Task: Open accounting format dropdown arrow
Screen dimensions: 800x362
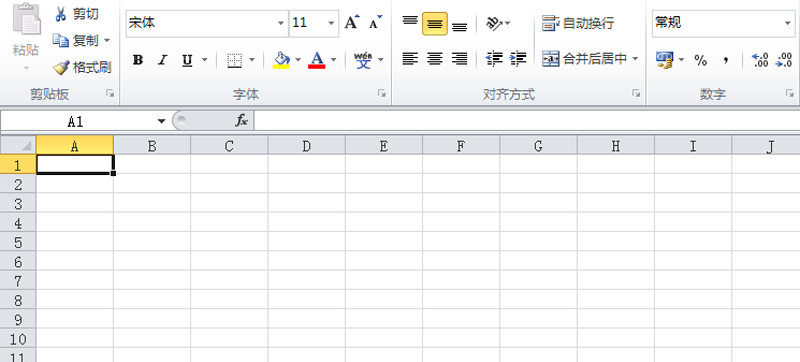Action: click(681, 60)
